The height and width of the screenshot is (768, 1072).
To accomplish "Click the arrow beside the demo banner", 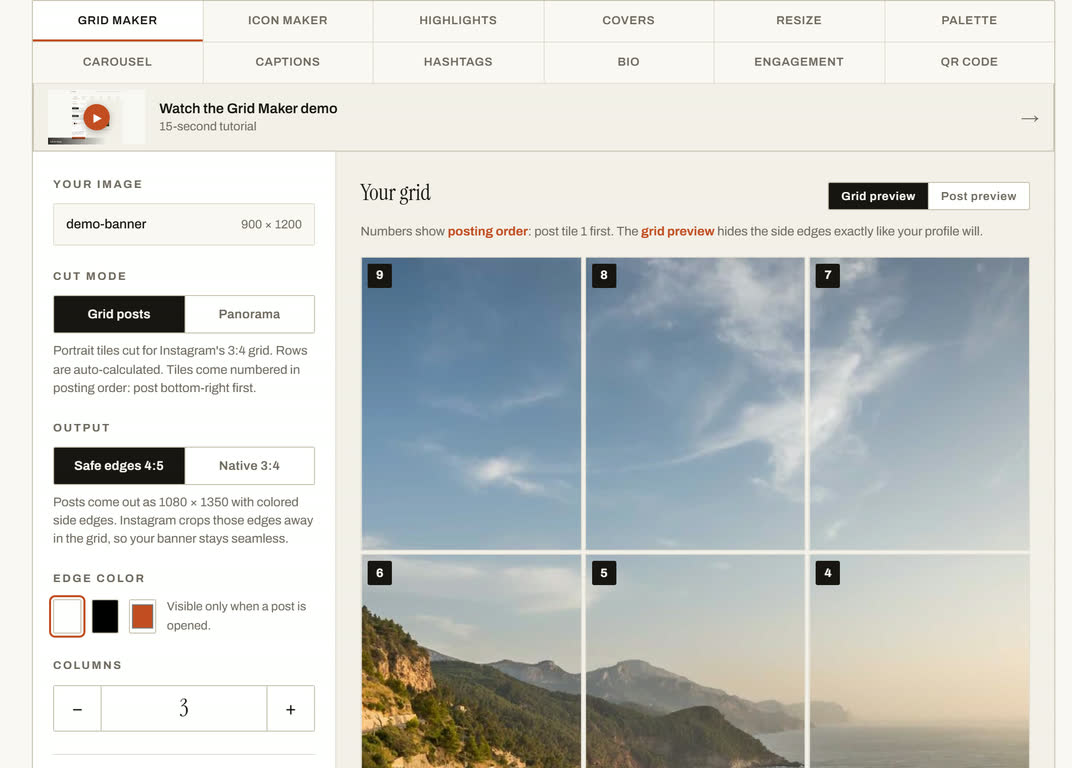I will 1030,118.
